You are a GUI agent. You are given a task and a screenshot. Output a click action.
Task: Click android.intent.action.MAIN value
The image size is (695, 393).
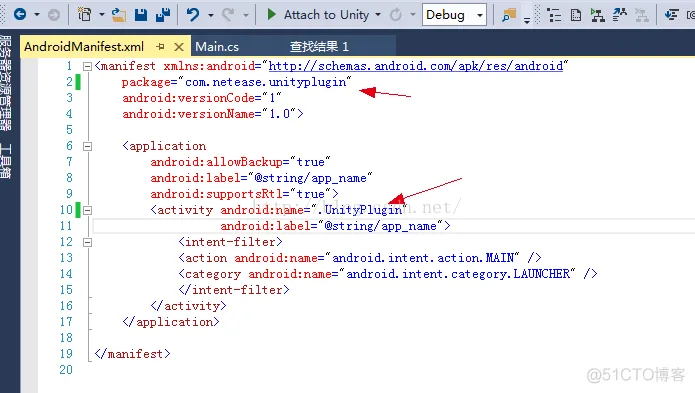pos(423,258)
